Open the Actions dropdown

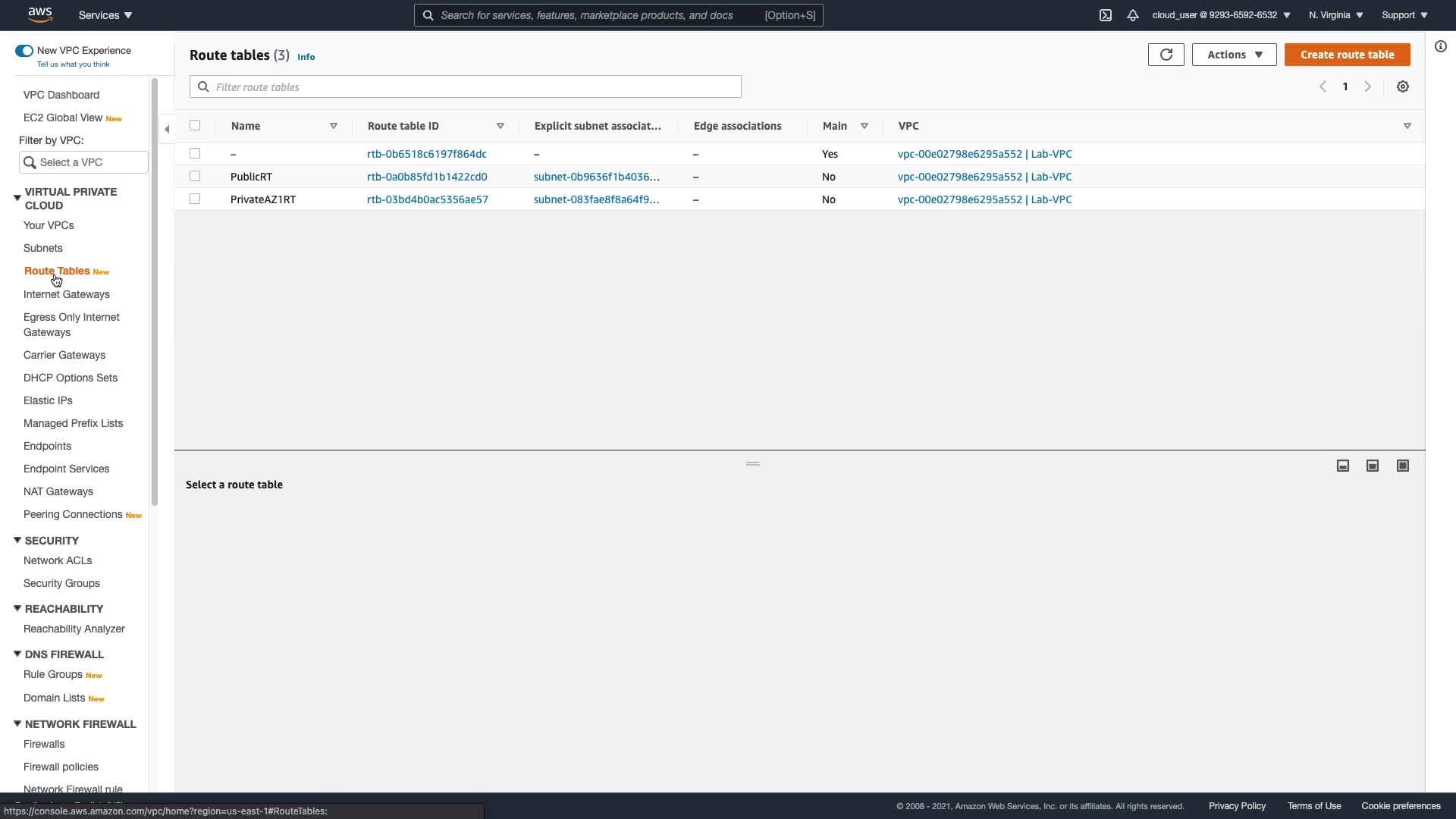(x=1234, y=55)
